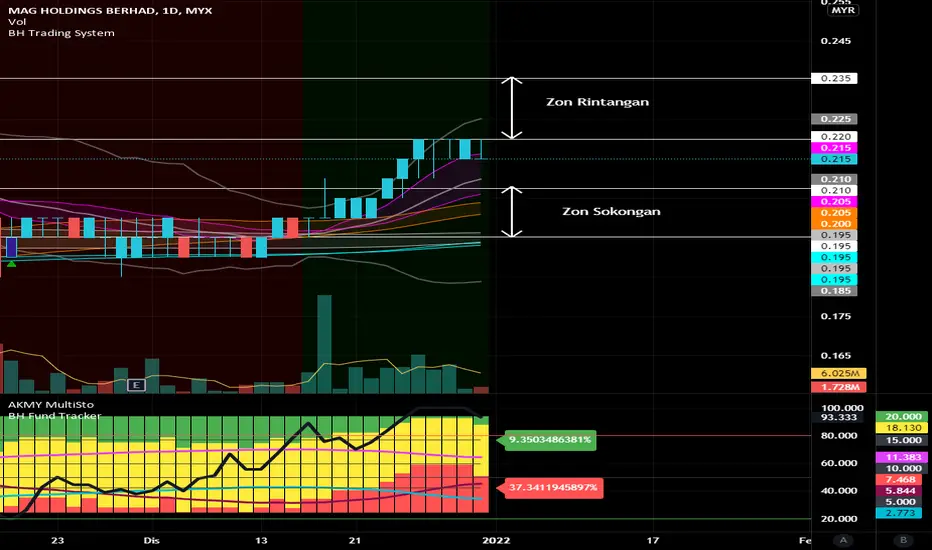Click the green 9.3503486381% label

pyautogui.click(x=550, y=439)
